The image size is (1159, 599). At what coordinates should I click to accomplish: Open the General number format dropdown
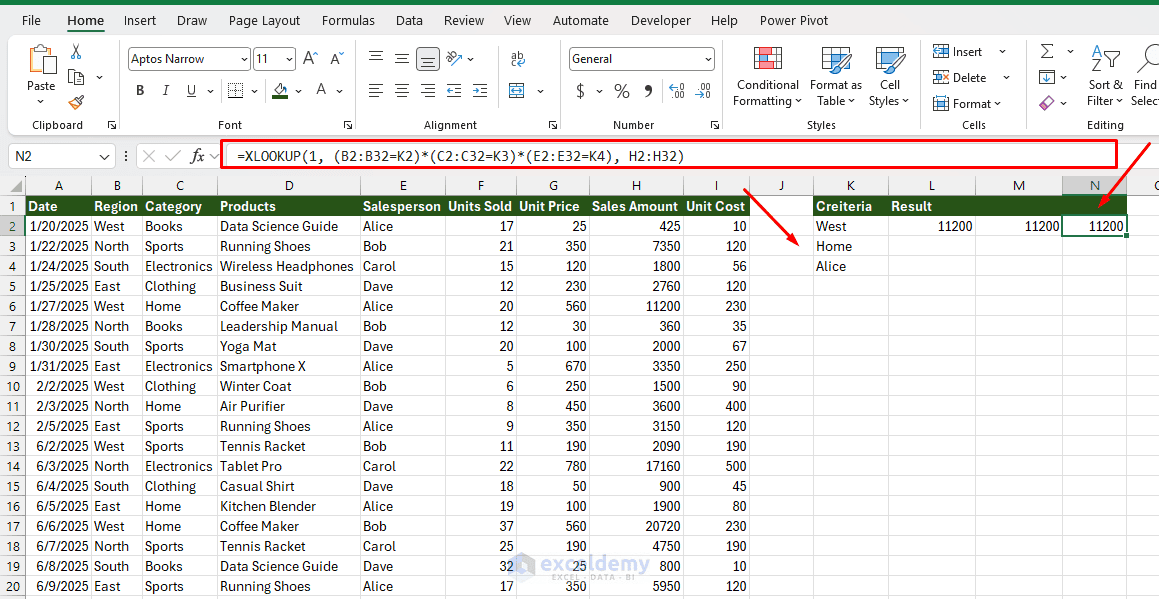(x=708, y=59)
